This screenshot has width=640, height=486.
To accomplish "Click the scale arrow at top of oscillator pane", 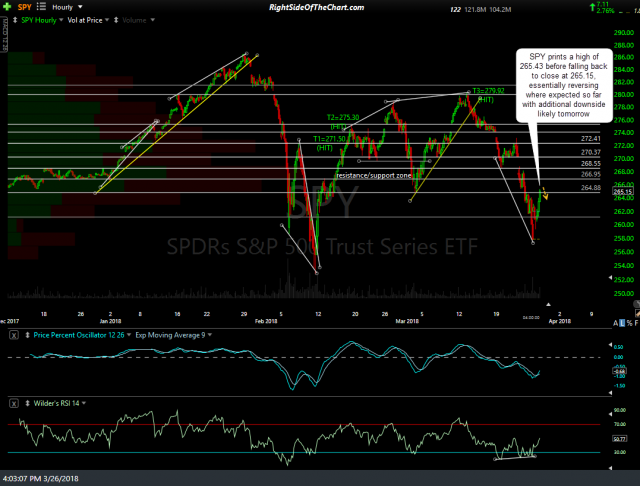I will pos(611,345).
